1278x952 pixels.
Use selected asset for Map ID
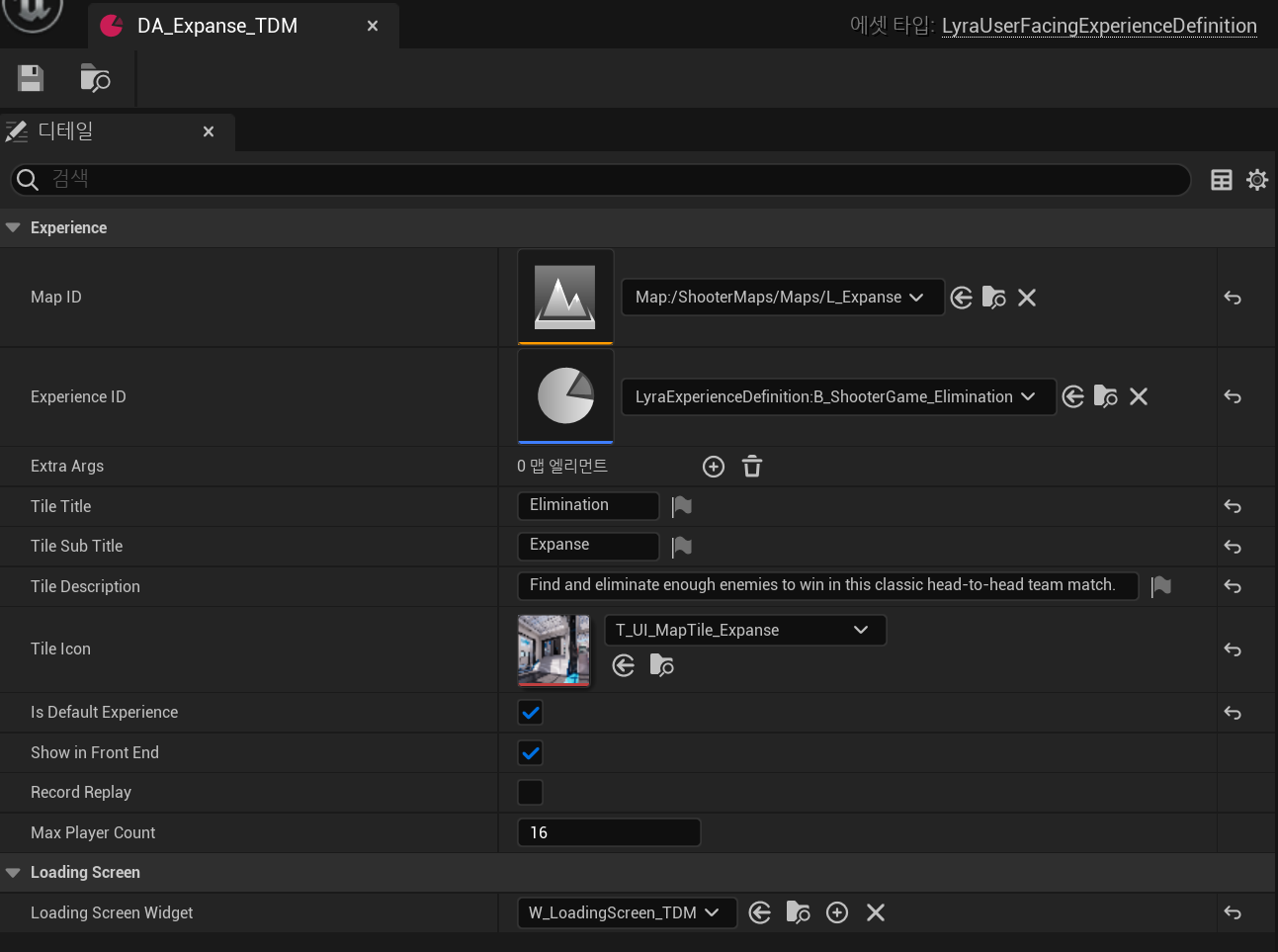click(x=962, y=298)
